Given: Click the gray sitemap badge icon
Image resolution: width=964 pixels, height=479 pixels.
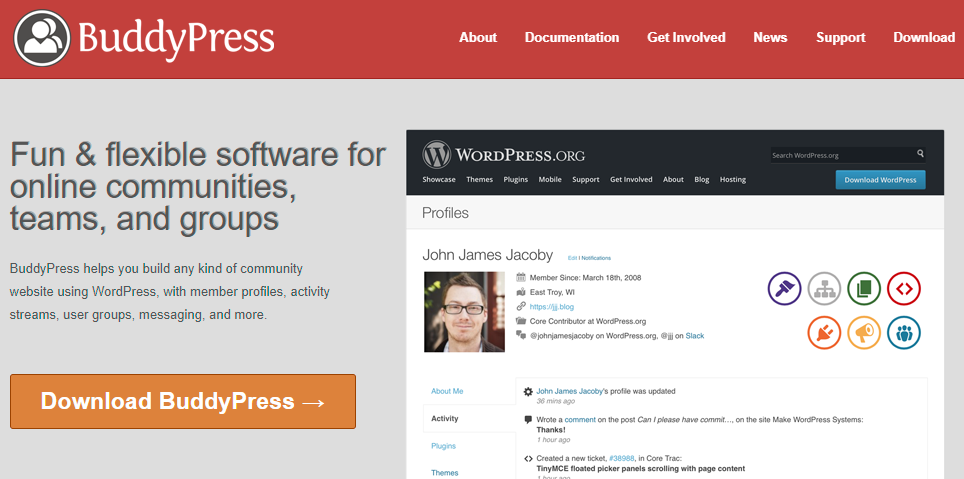Looking at the screenshot, I should tap(824, 288).
